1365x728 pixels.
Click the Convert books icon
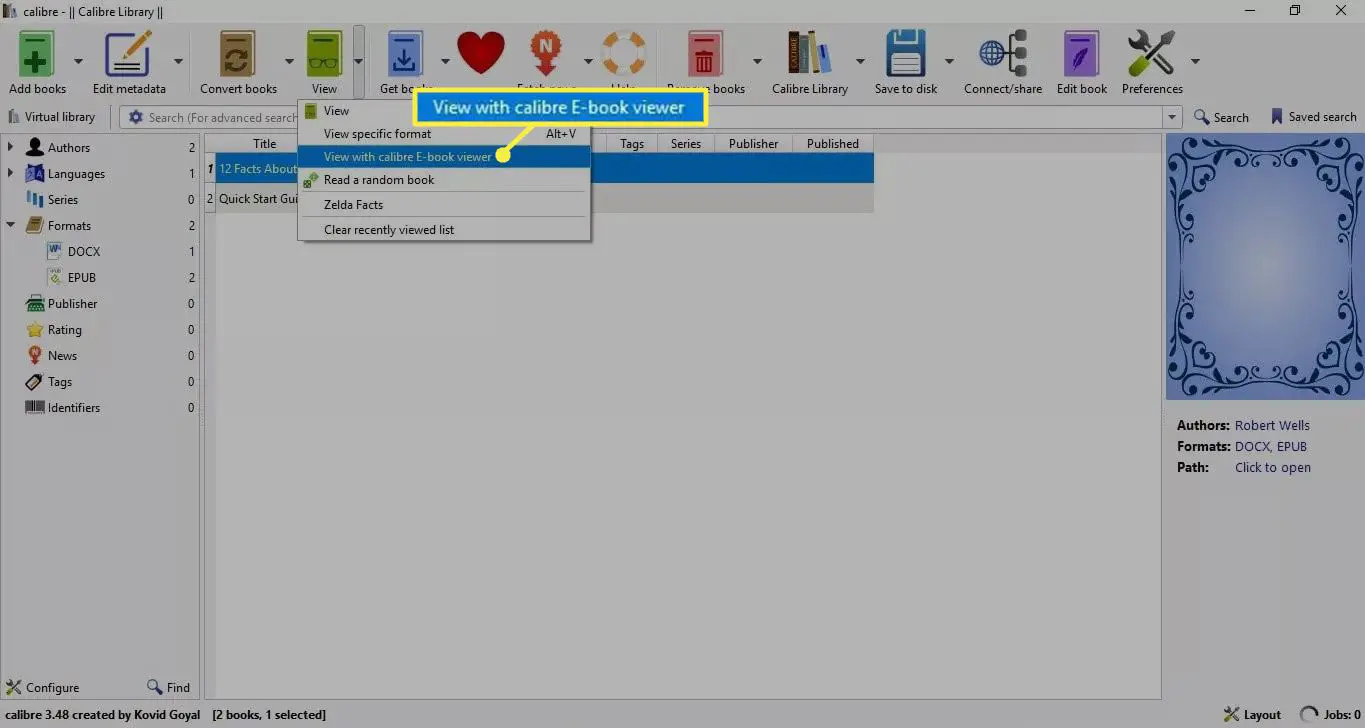click(238, 55)
